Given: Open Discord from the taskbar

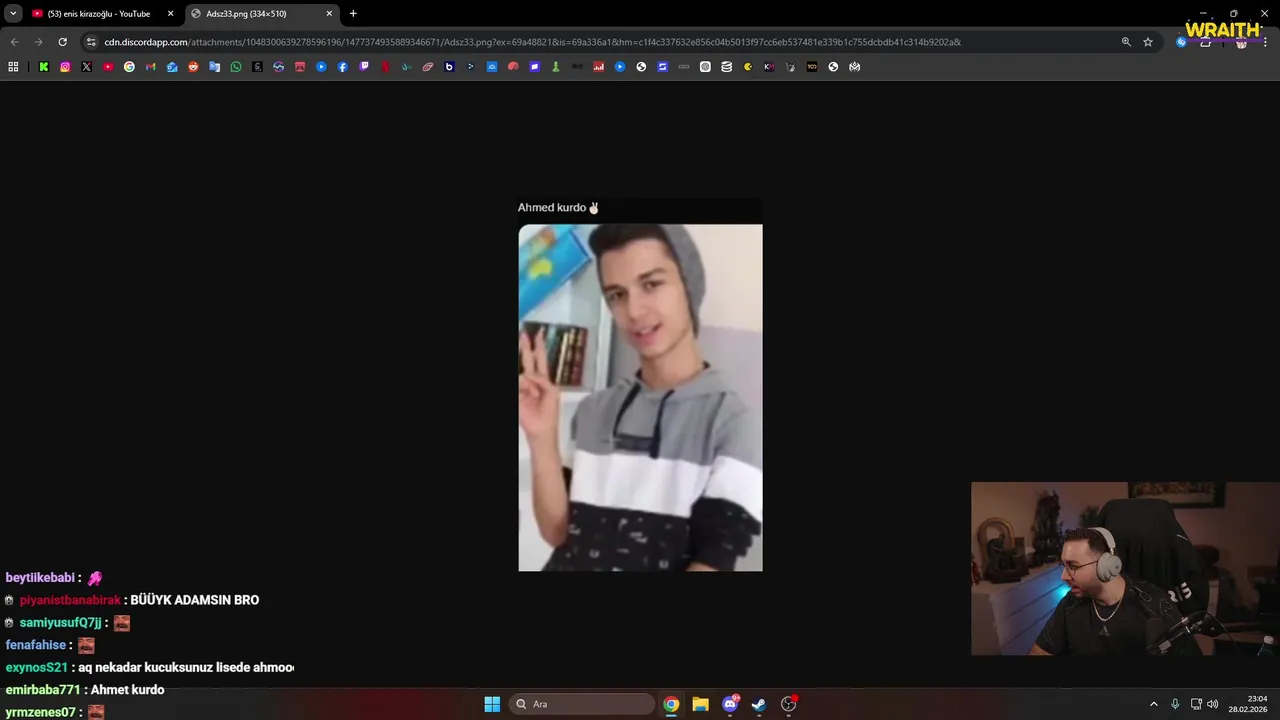Looking at the screenshot, I should 730,704.
